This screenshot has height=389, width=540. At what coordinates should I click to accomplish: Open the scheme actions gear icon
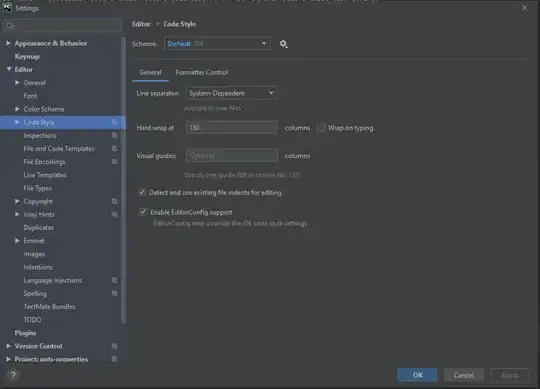coord(283,44)
